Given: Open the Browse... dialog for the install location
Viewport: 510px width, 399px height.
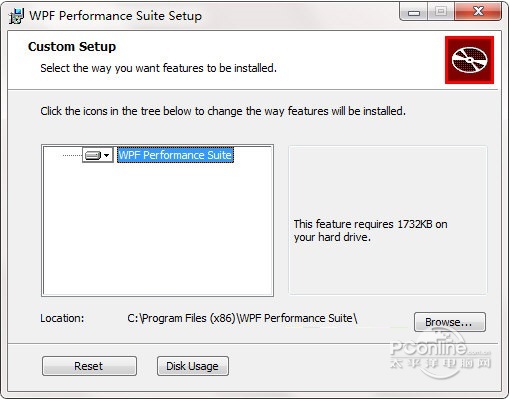Looking at the screenshot, I should (450, 322).
